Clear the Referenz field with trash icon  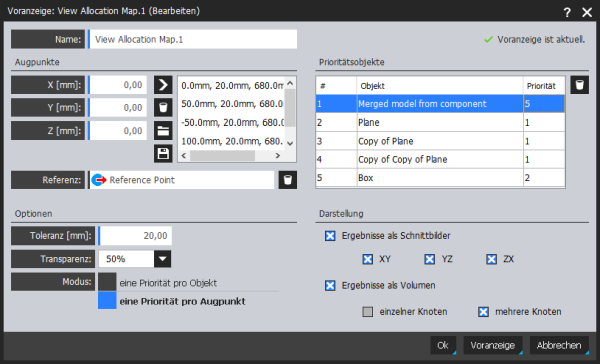[288, 180]
